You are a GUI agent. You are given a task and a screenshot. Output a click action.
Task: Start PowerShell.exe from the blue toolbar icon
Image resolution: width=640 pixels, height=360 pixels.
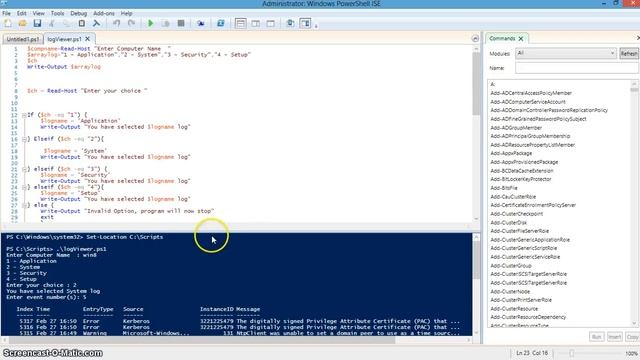click(x=220, y=23)
